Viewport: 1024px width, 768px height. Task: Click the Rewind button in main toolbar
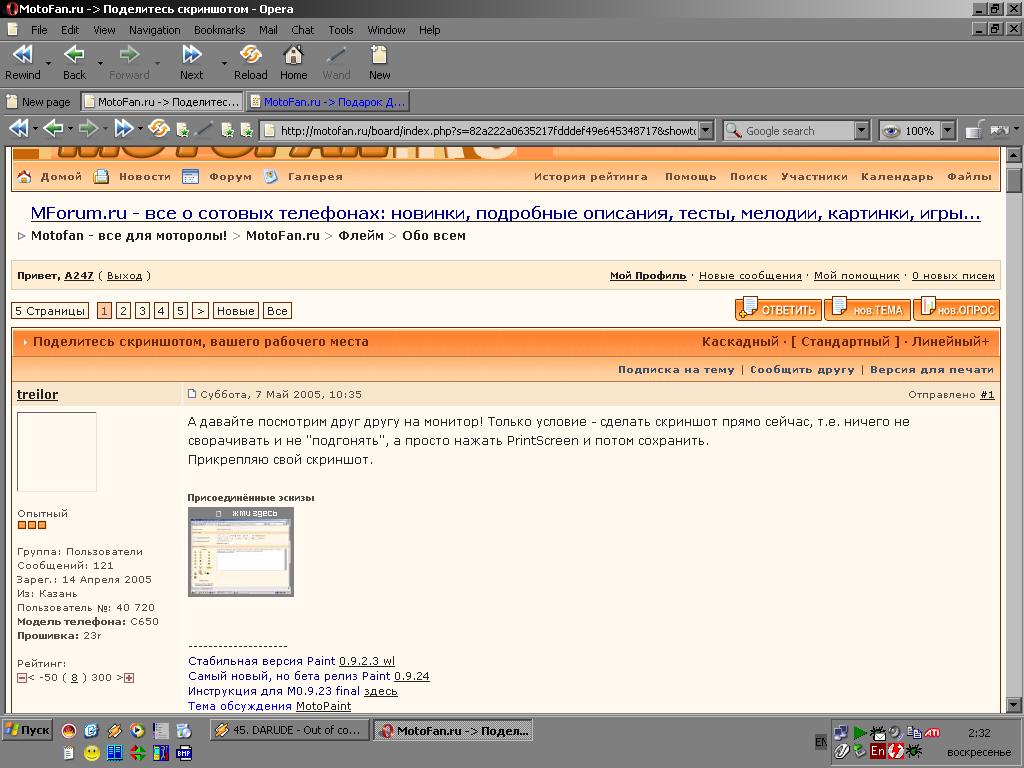[x=23, y=62]
